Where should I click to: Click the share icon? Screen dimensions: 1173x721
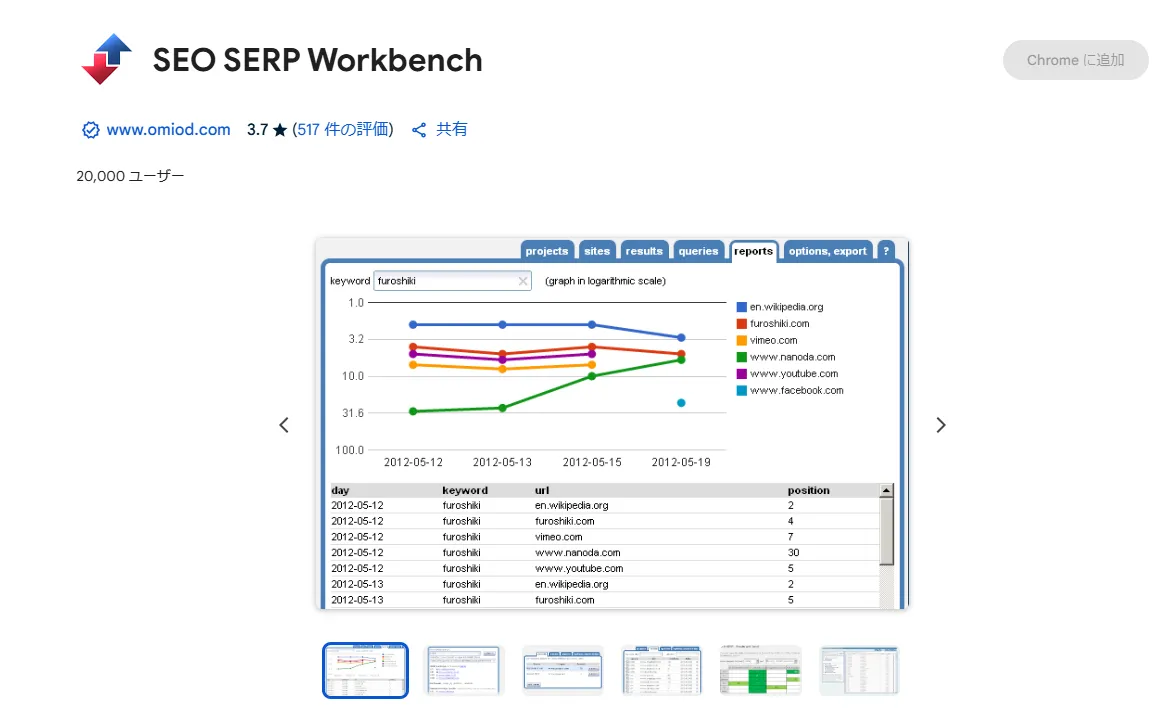pos(419,130)
